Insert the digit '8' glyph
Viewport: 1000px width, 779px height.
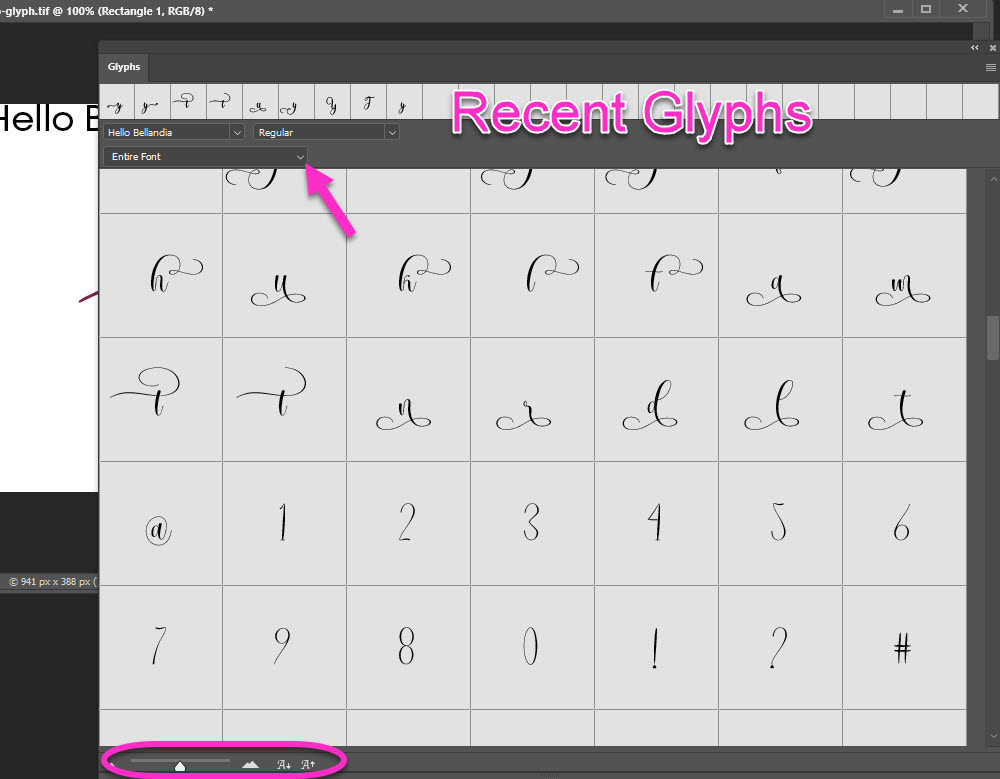[409, 647]
